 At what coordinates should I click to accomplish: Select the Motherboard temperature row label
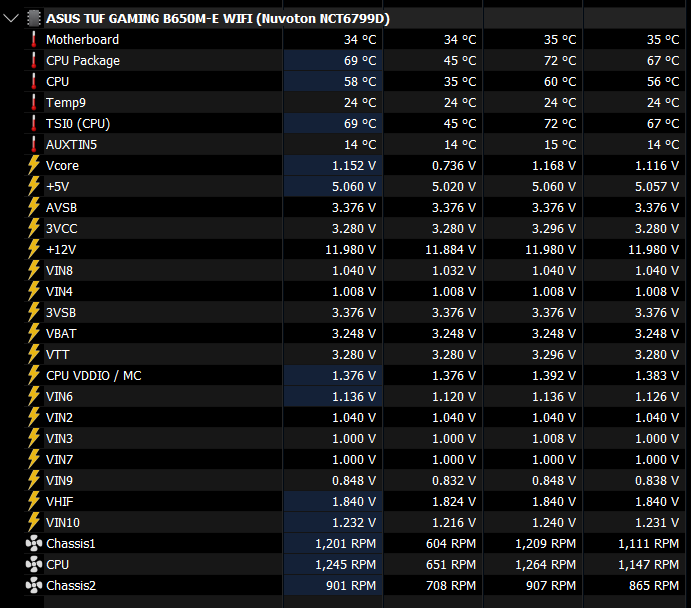tap(82, 40)
